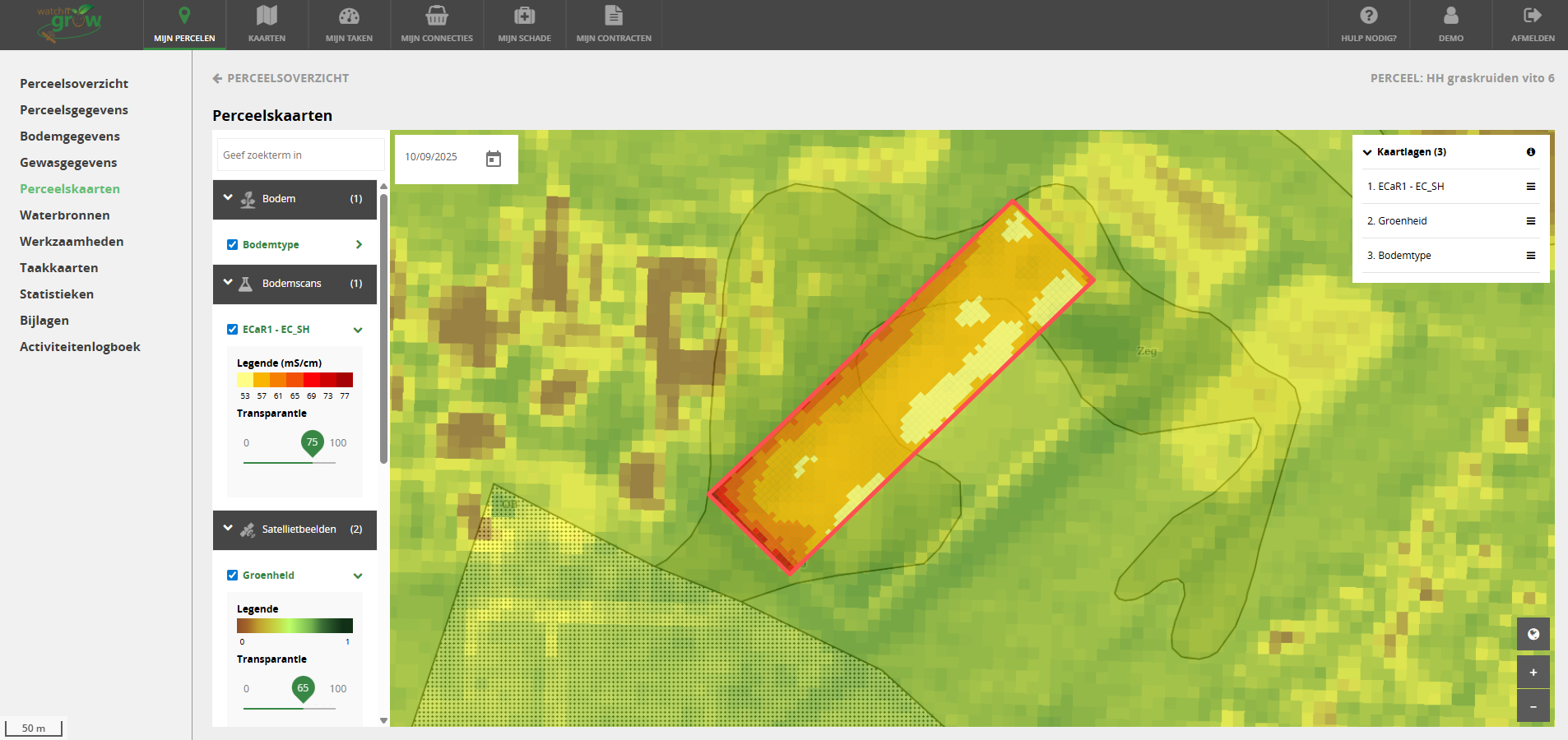Click the ECaR1 transparency slider handle

[312, 443]
